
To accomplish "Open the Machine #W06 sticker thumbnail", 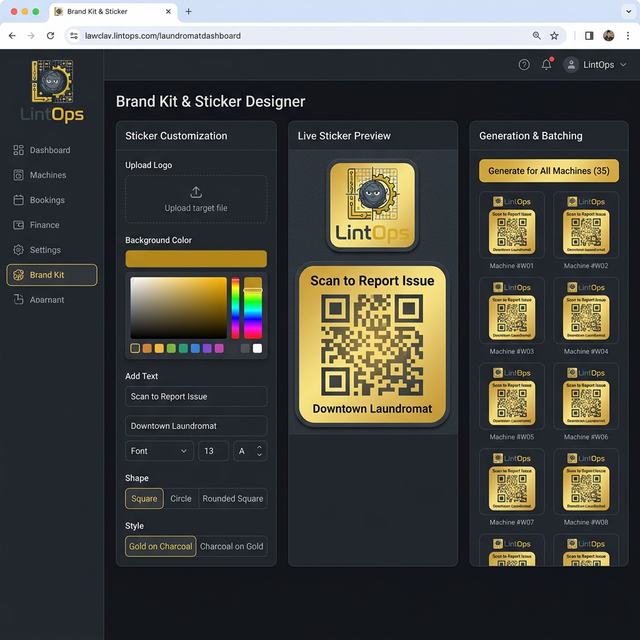I will pyautogui.click(x=586, y=396).
